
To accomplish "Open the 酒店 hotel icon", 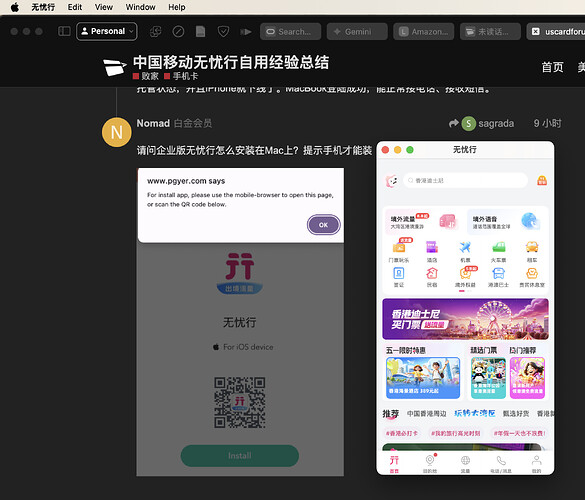I will pyautogui.click(x=432, y=251).
